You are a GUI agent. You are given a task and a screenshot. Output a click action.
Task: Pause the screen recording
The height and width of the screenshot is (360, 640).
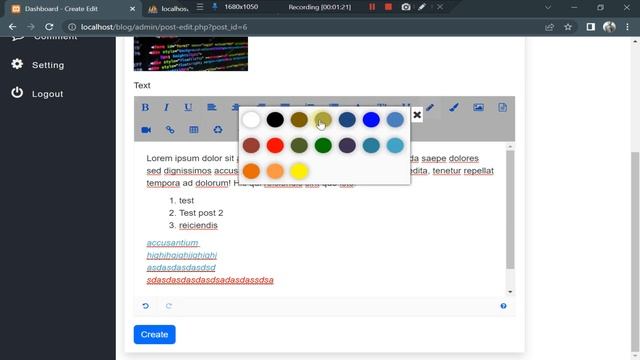372,7
